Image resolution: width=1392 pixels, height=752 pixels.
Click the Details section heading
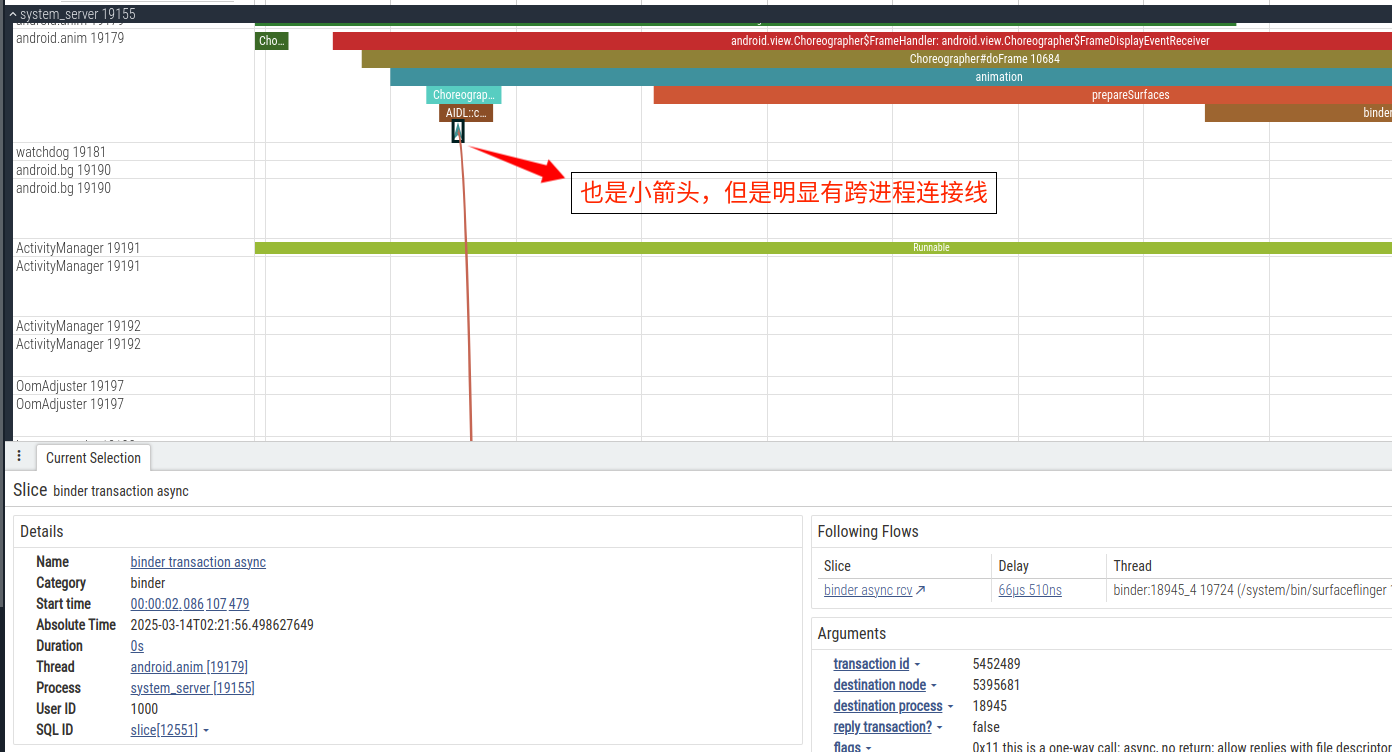pos(41,532)
